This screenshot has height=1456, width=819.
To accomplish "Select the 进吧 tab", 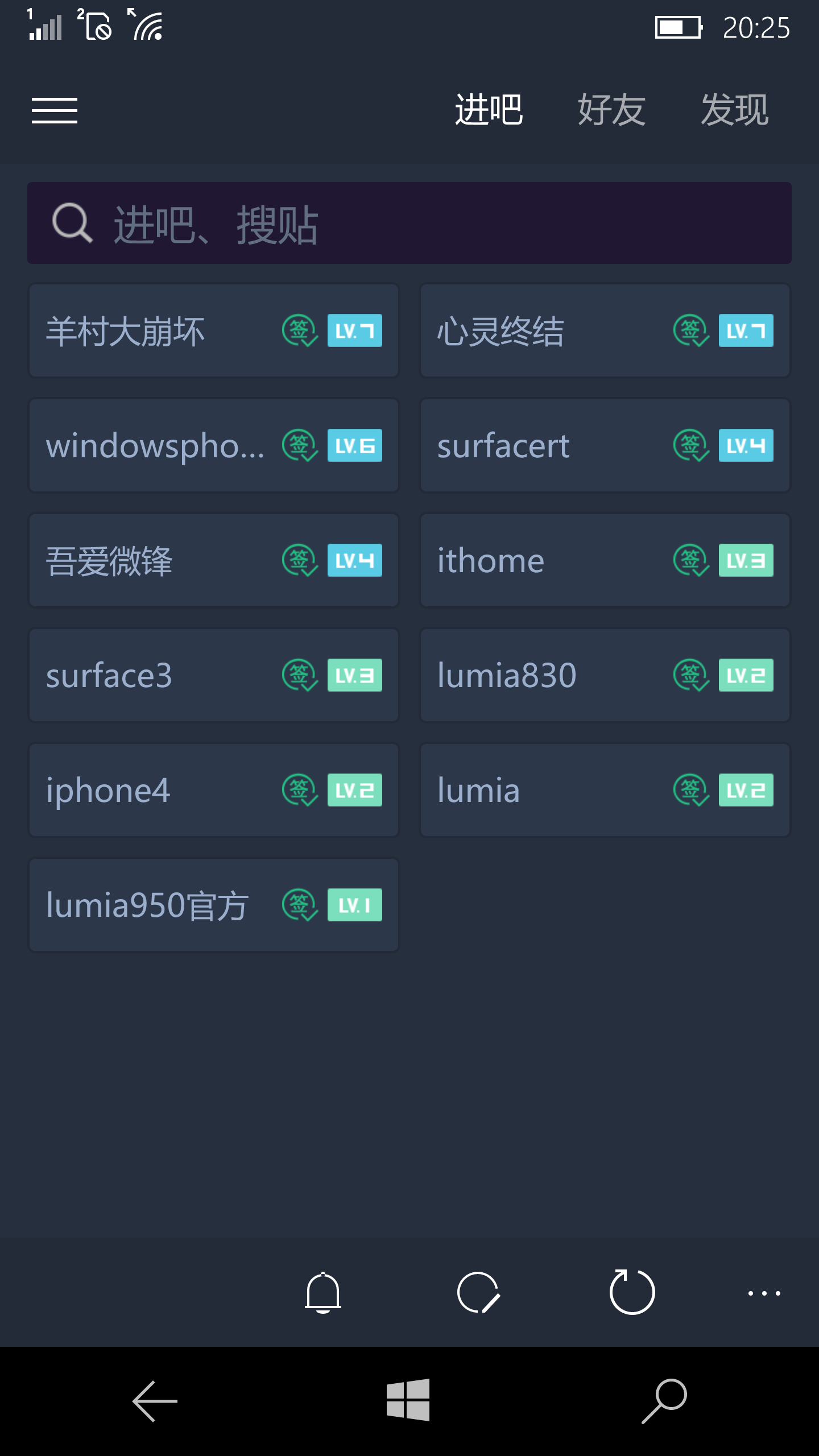I will (x=489, y=110).
